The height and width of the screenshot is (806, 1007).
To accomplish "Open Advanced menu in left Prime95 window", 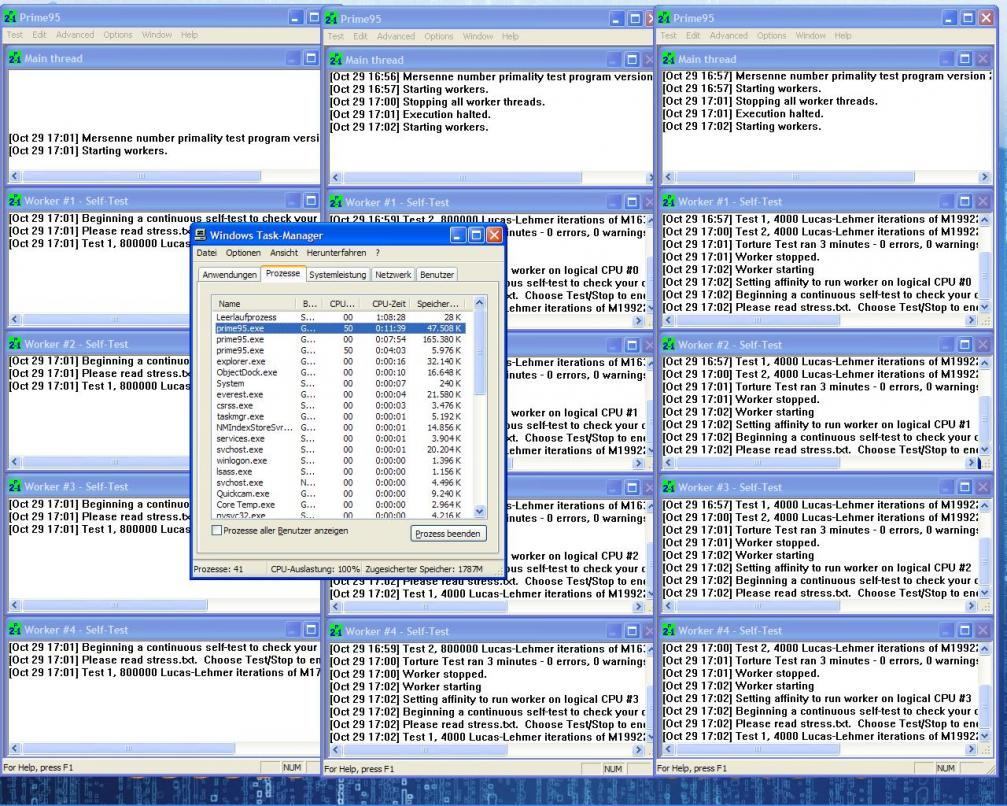I will tap(74, 35).
